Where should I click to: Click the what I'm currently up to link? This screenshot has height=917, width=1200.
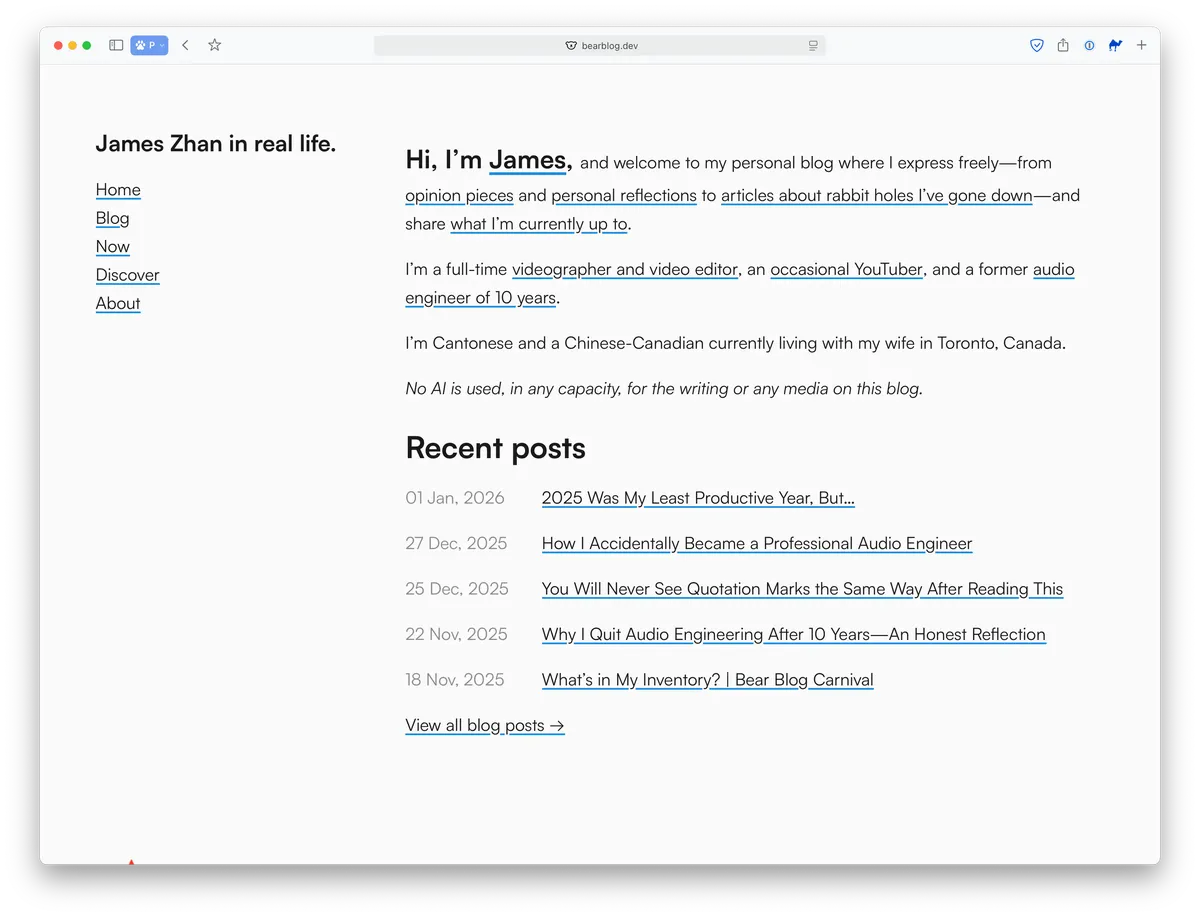(538, 224)
